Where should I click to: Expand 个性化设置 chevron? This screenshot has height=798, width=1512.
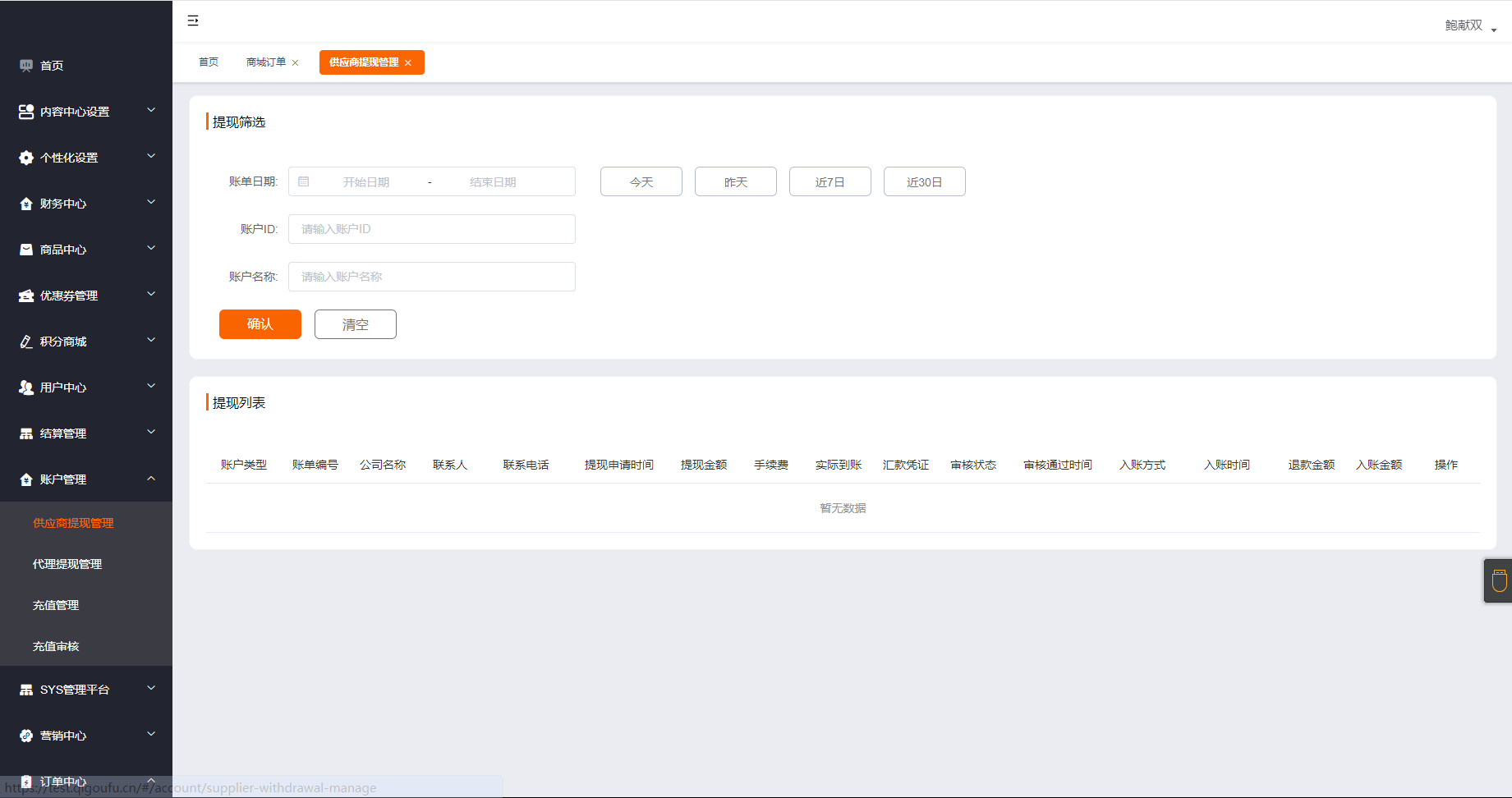151,156
